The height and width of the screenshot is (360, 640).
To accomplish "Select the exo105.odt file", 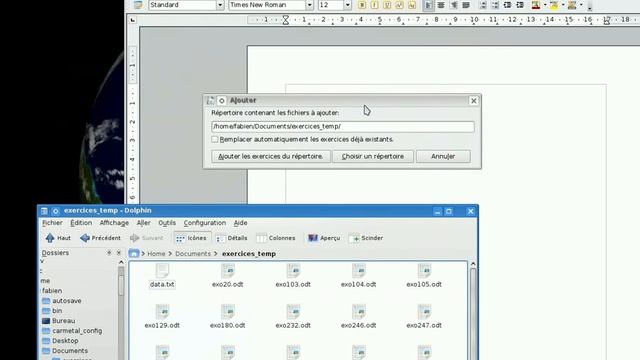I will (424, 277).
